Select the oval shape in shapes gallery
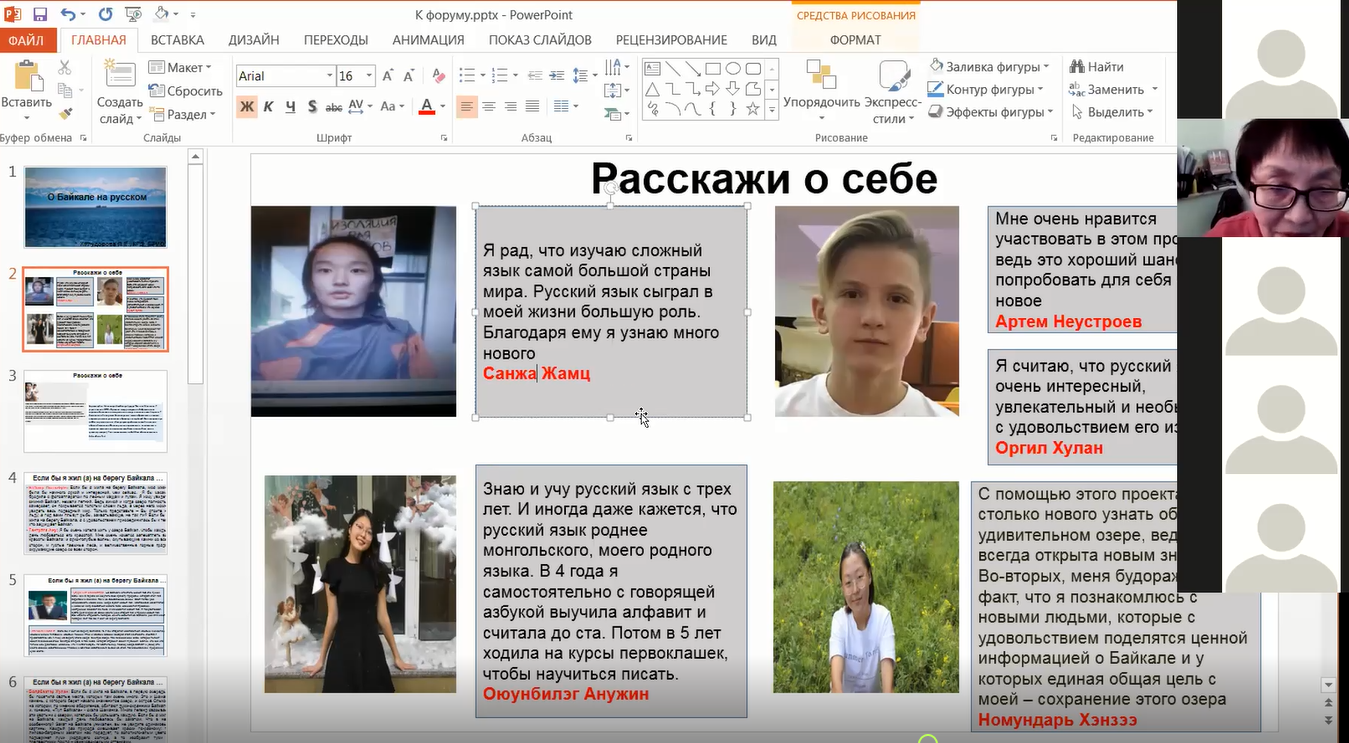 point(733,69)
